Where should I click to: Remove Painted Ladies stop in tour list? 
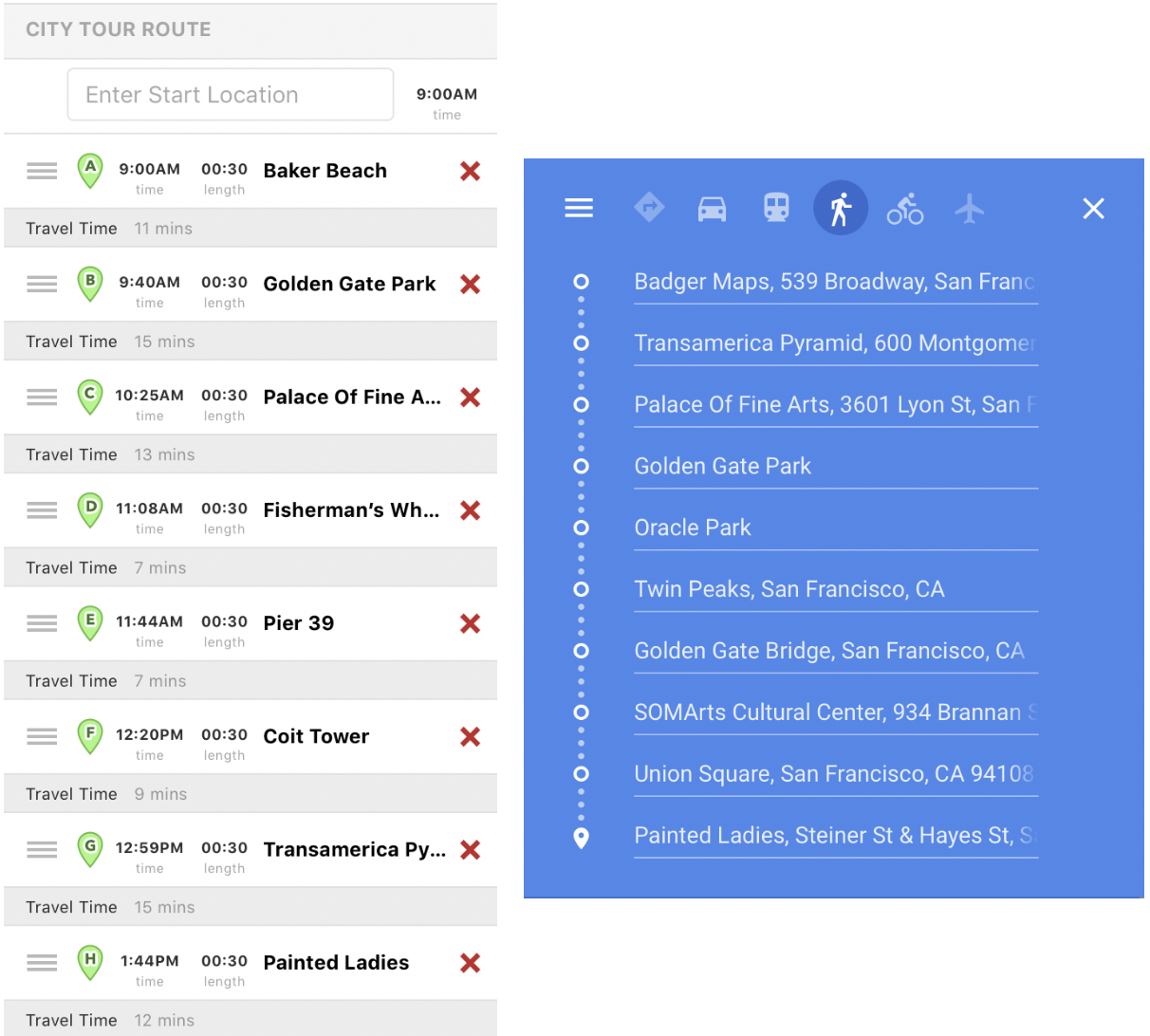pyautogui.click(x=470, y=962)
